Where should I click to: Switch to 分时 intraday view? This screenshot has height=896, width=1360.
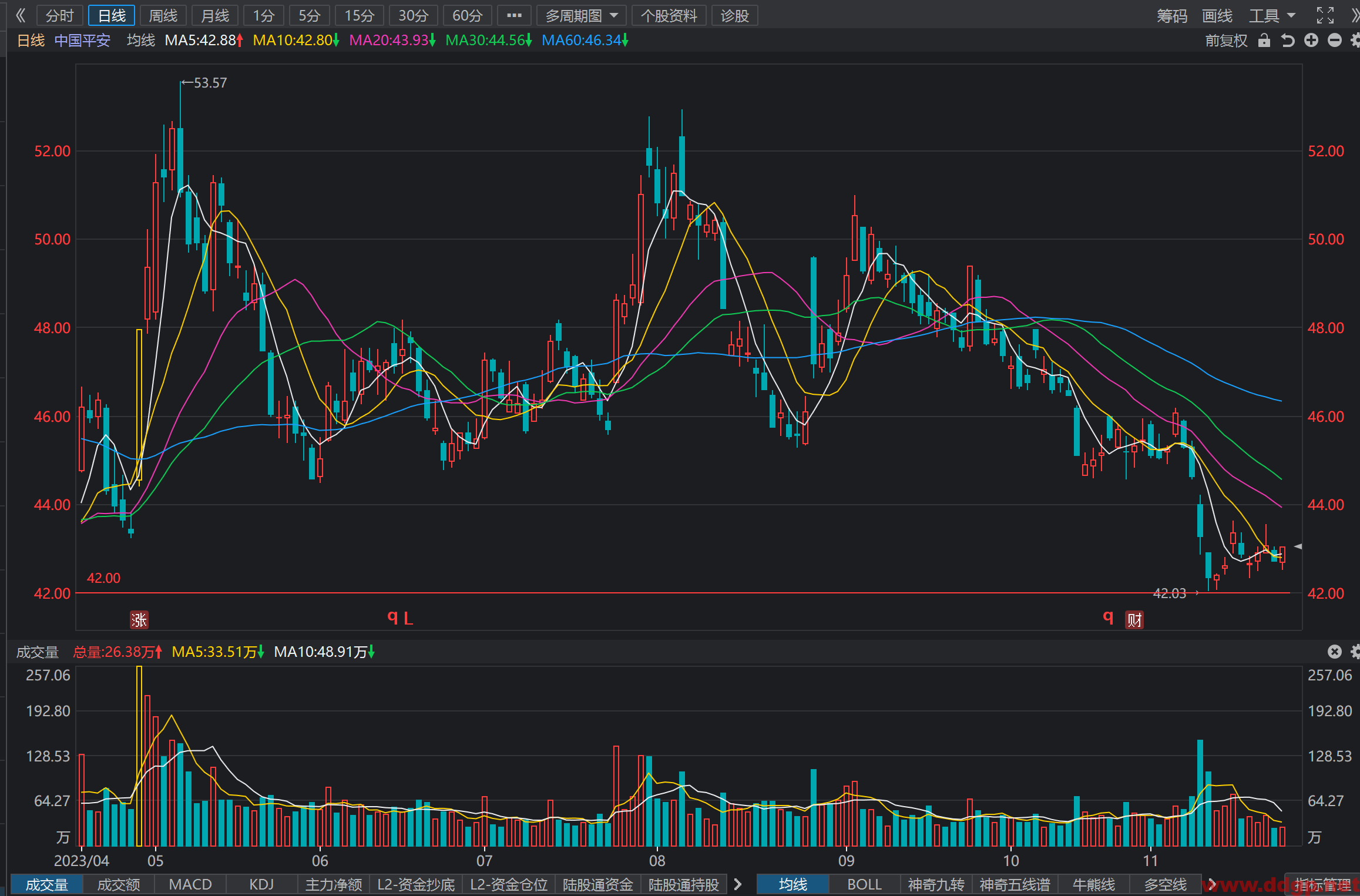click(59, 15)
